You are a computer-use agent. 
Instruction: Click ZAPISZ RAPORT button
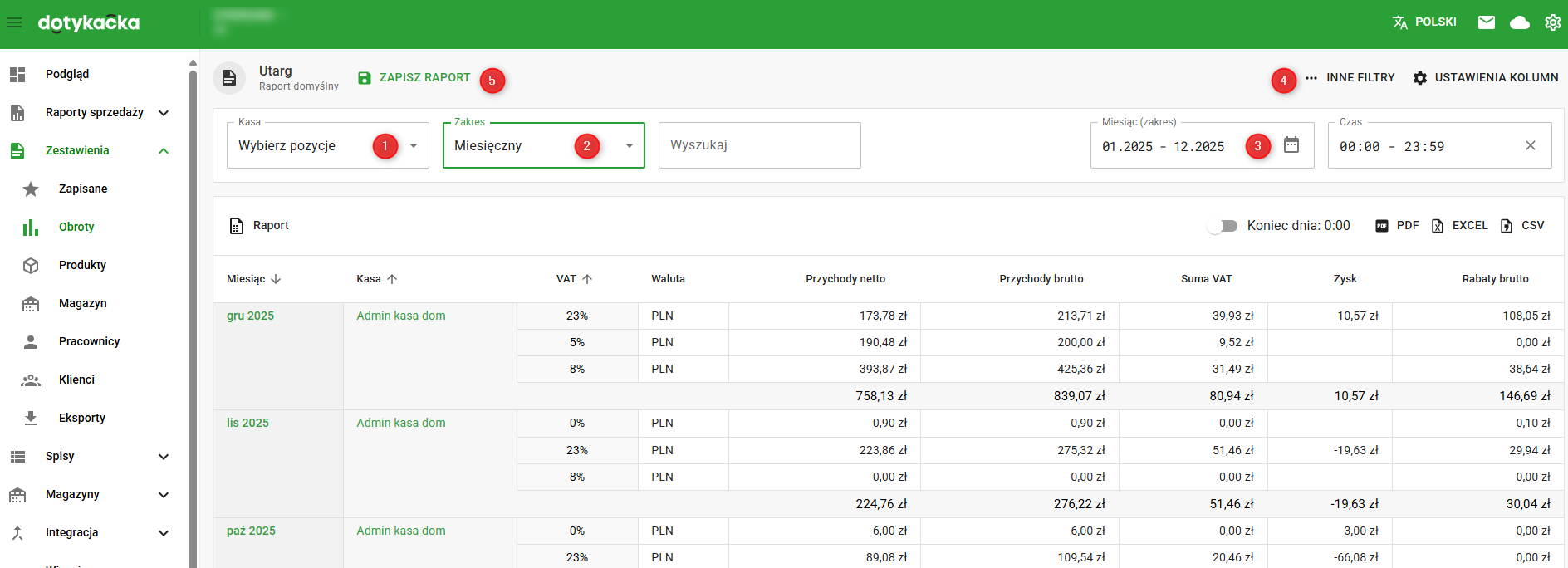[414, 78]
